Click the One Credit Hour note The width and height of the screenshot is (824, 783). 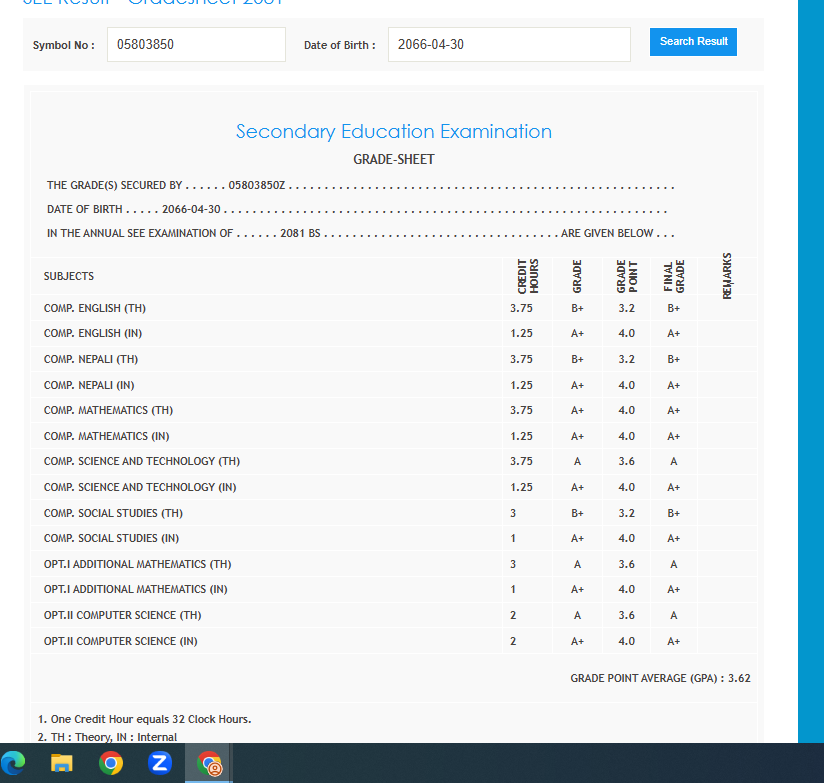coord(144,719)
